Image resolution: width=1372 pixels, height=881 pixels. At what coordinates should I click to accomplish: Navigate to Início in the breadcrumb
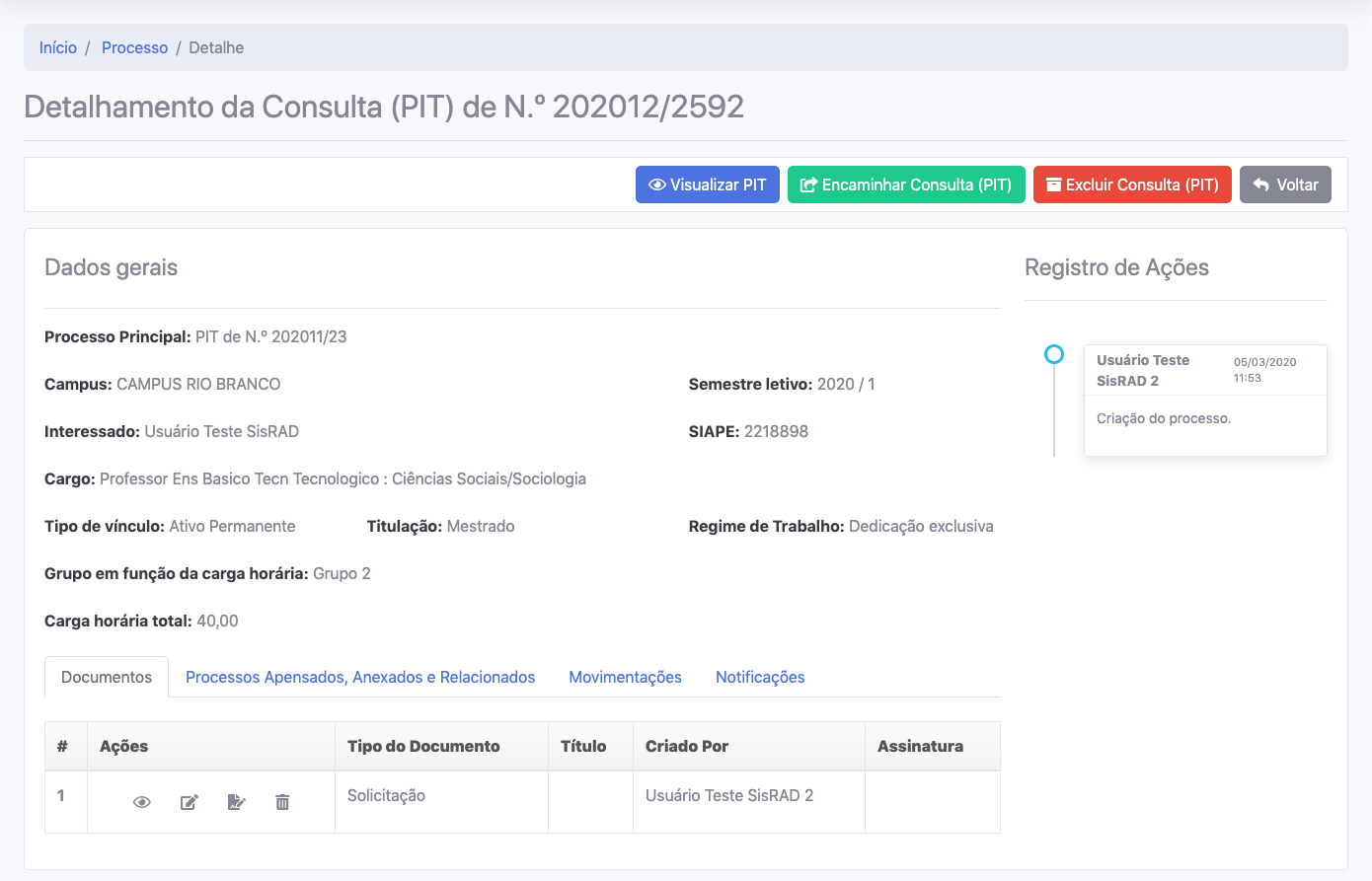tap(58, 47)
